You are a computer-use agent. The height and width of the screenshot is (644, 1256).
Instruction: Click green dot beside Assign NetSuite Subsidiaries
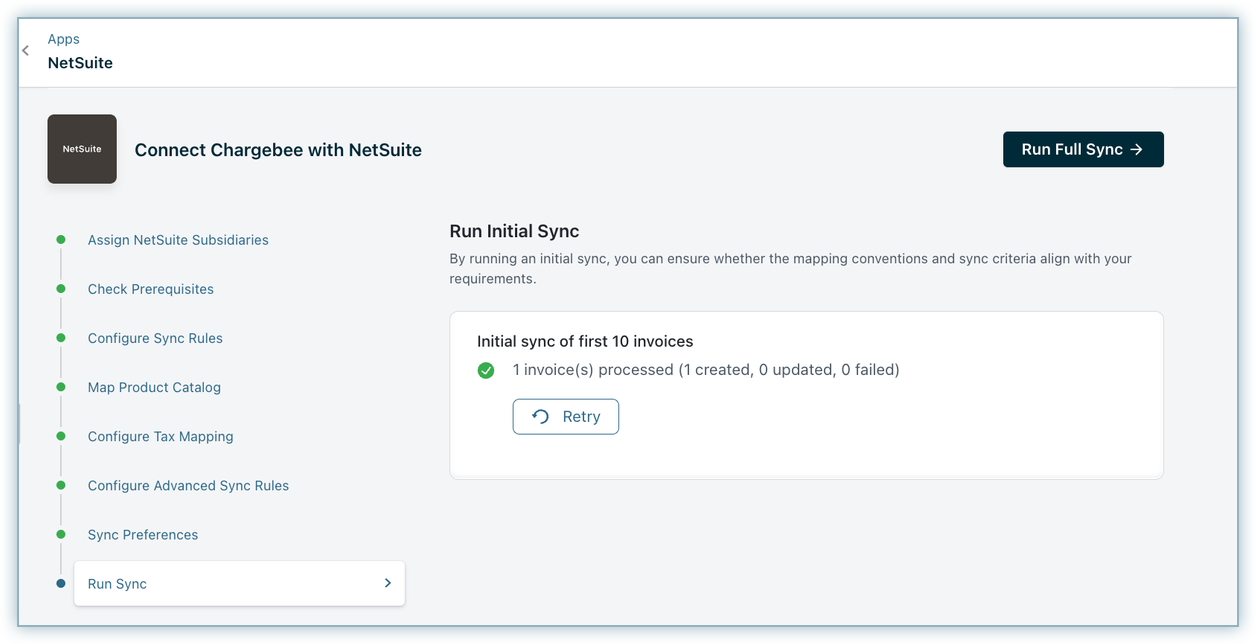click(x=61, y=240)
